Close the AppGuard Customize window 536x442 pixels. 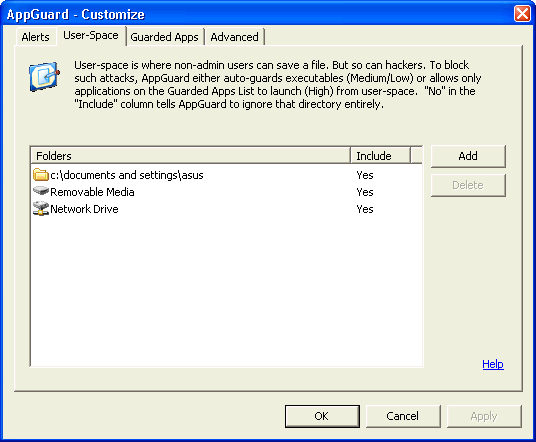522,14
